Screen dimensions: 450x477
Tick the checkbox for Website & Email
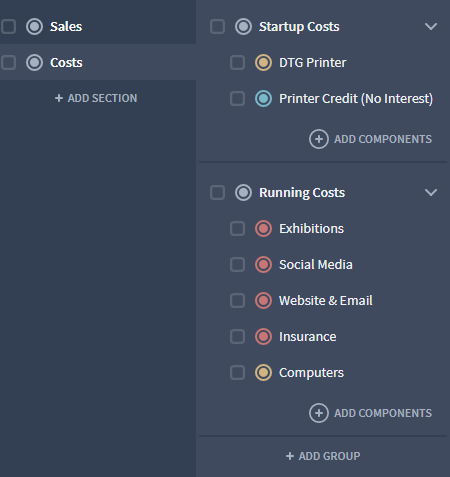coord(237,301)
